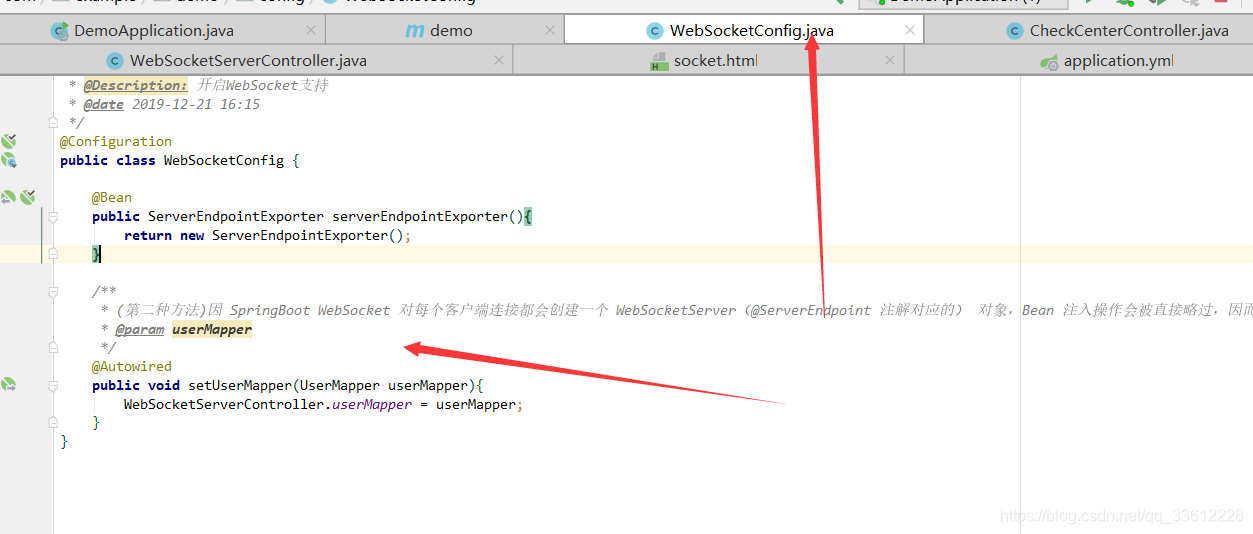Click the WebSocketConfig class name in the code

click(224, 160)
